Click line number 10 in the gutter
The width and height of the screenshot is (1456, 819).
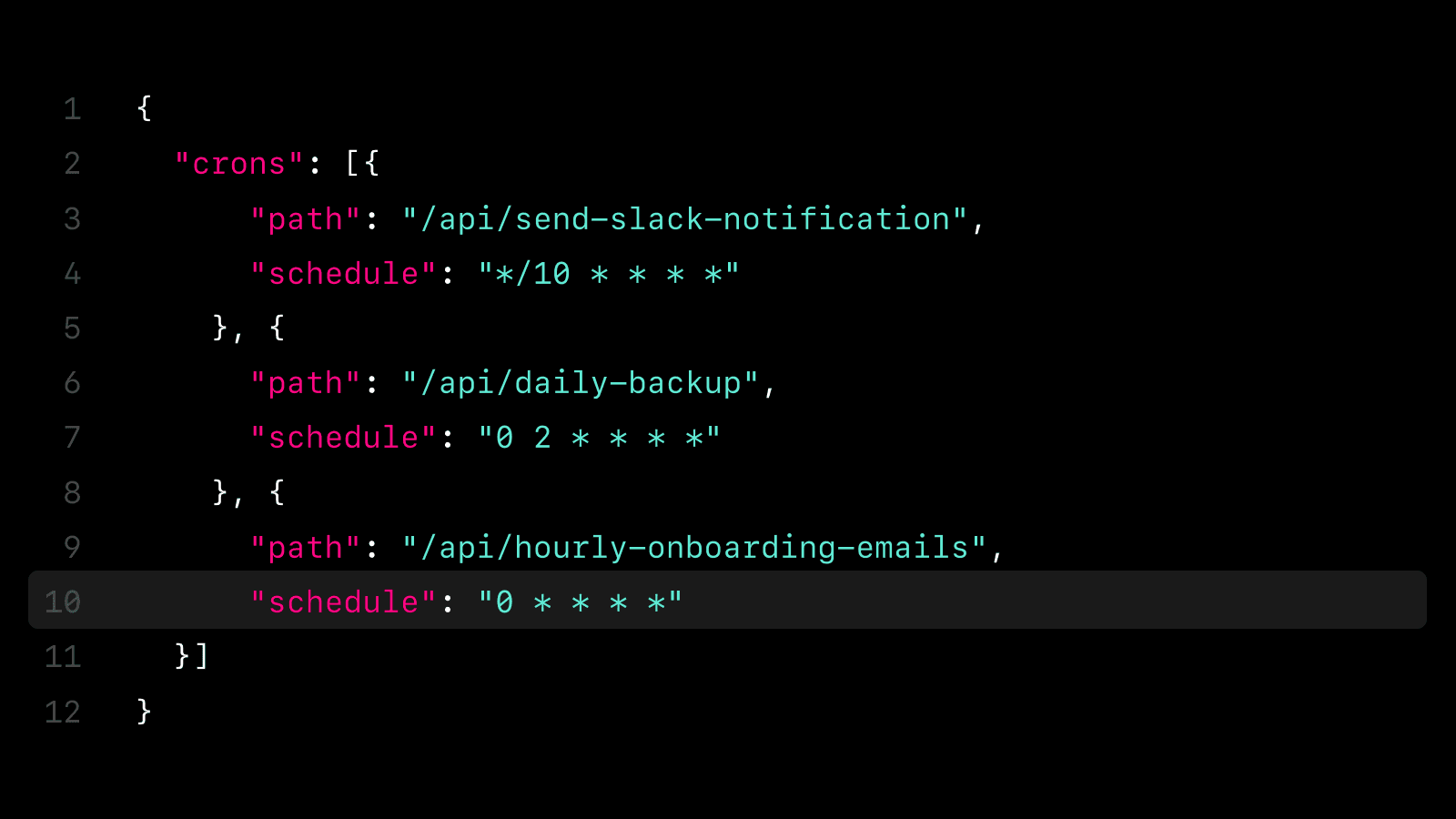click(x=63, y=602)
